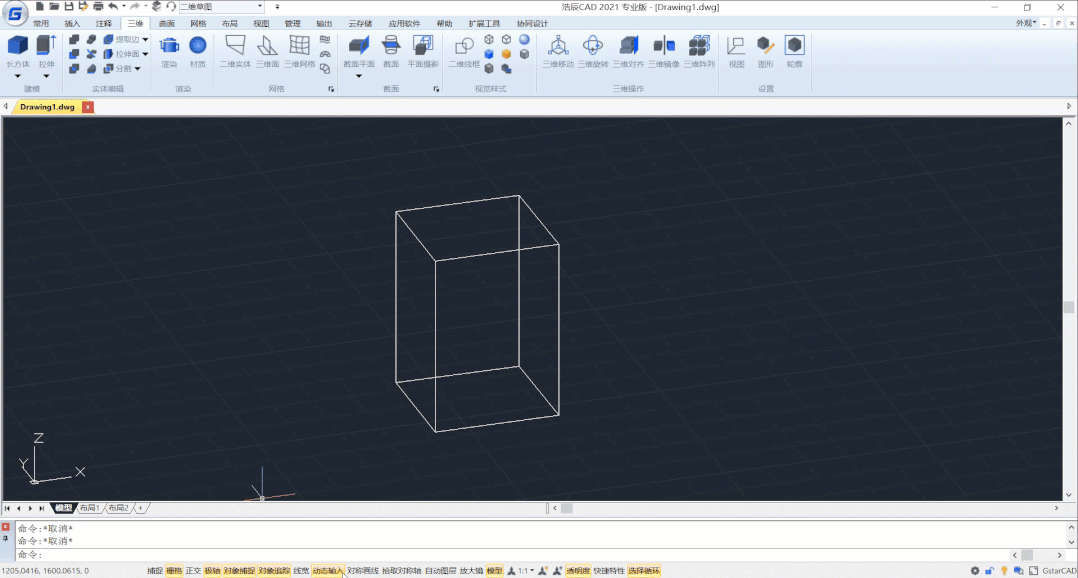The image size is (1078, 578).
Task: Switch to the 视图 ribbon tab
Action: pos(261,23)
